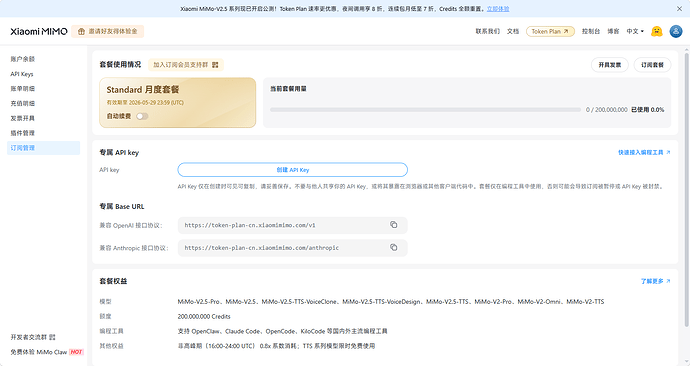Click the QR icon next to 开发者交流群
Viewport: 690px width, 366px height.
point(52,337)
